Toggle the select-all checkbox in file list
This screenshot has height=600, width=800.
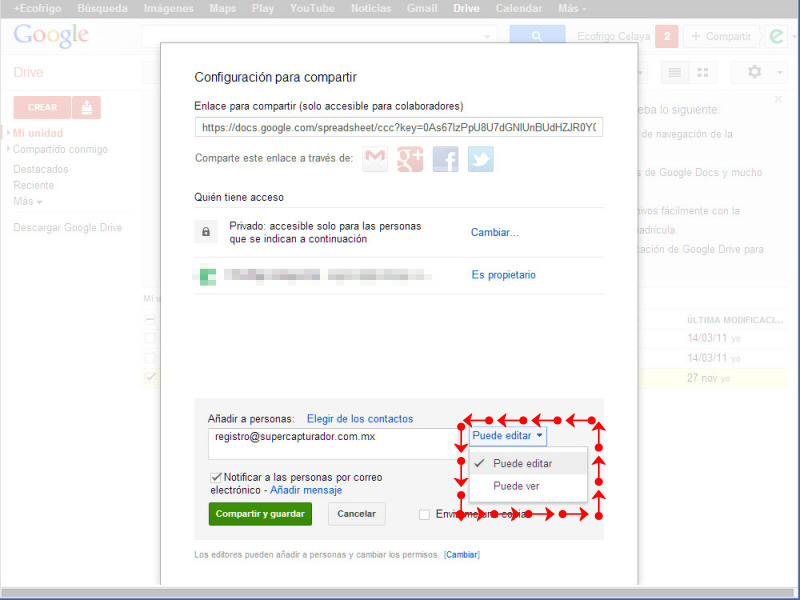(149, 320)
